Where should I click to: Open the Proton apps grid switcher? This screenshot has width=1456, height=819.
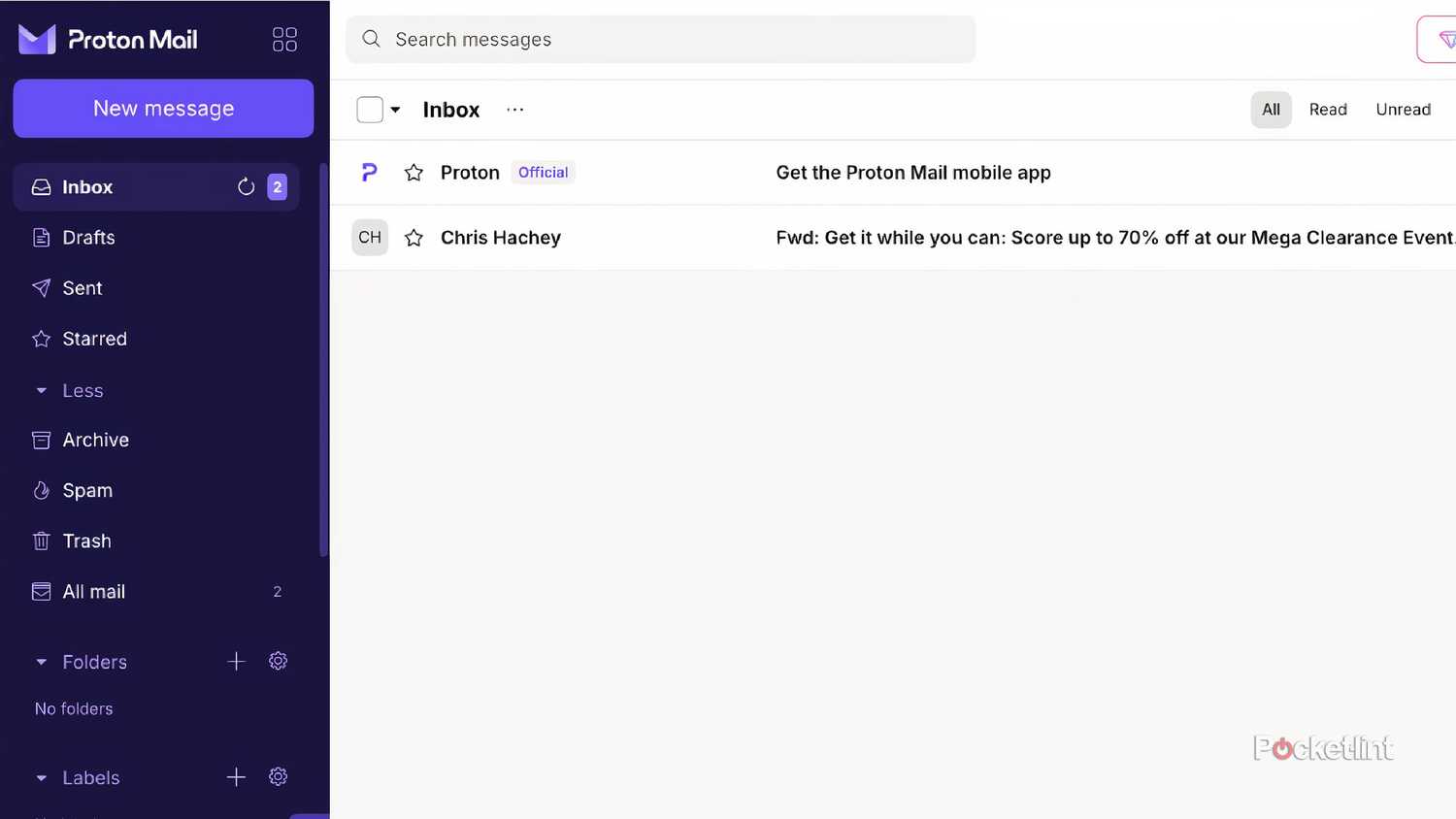(283, 39)
